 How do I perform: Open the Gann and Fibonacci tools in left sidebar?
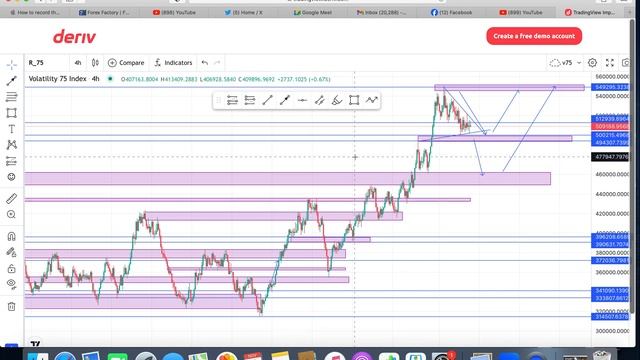click(11, 97)
